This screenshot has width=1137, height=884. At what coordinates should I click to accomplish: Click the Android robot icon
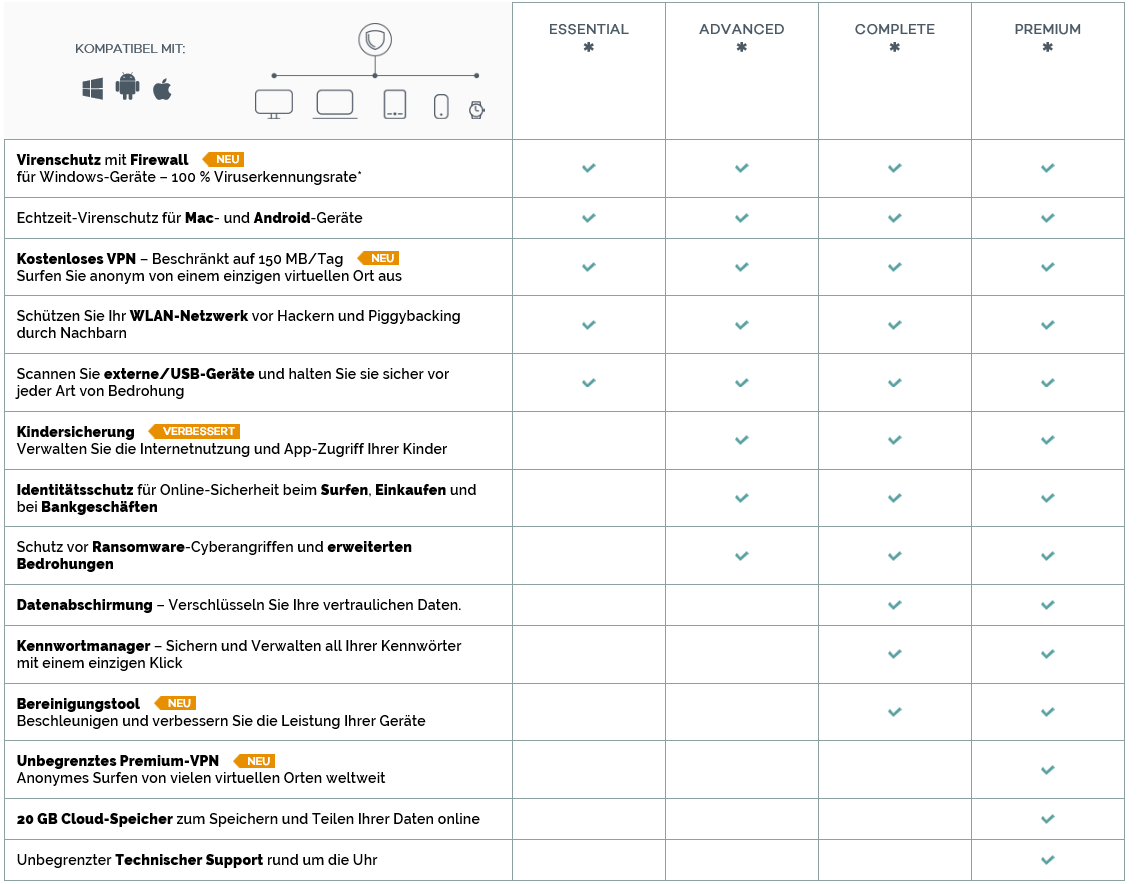click(127, 87)
